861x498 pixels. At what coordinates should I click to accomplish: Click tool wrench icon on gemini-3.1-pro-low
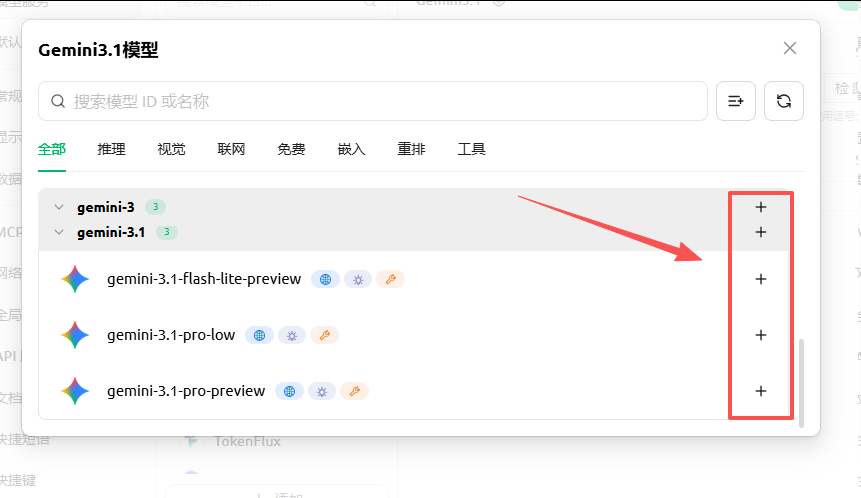pos(325,335)
